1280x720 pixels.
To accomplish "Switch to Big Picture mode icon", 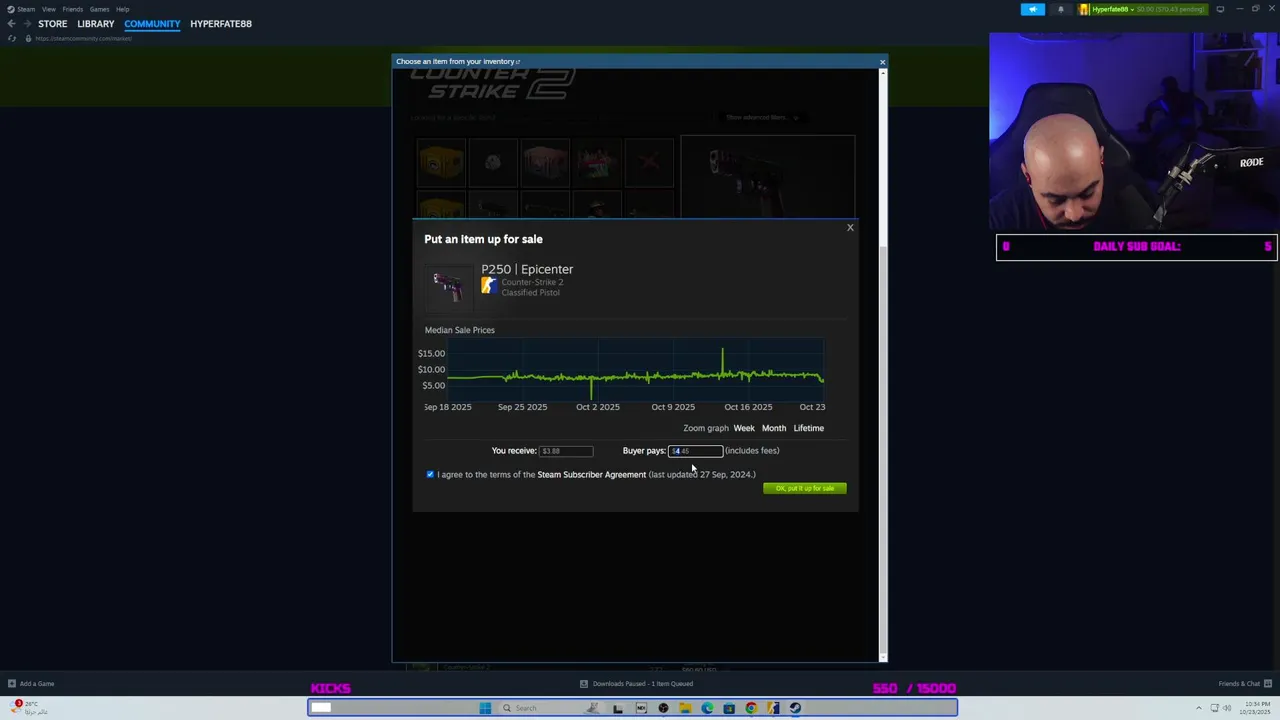I will 1220,9.
